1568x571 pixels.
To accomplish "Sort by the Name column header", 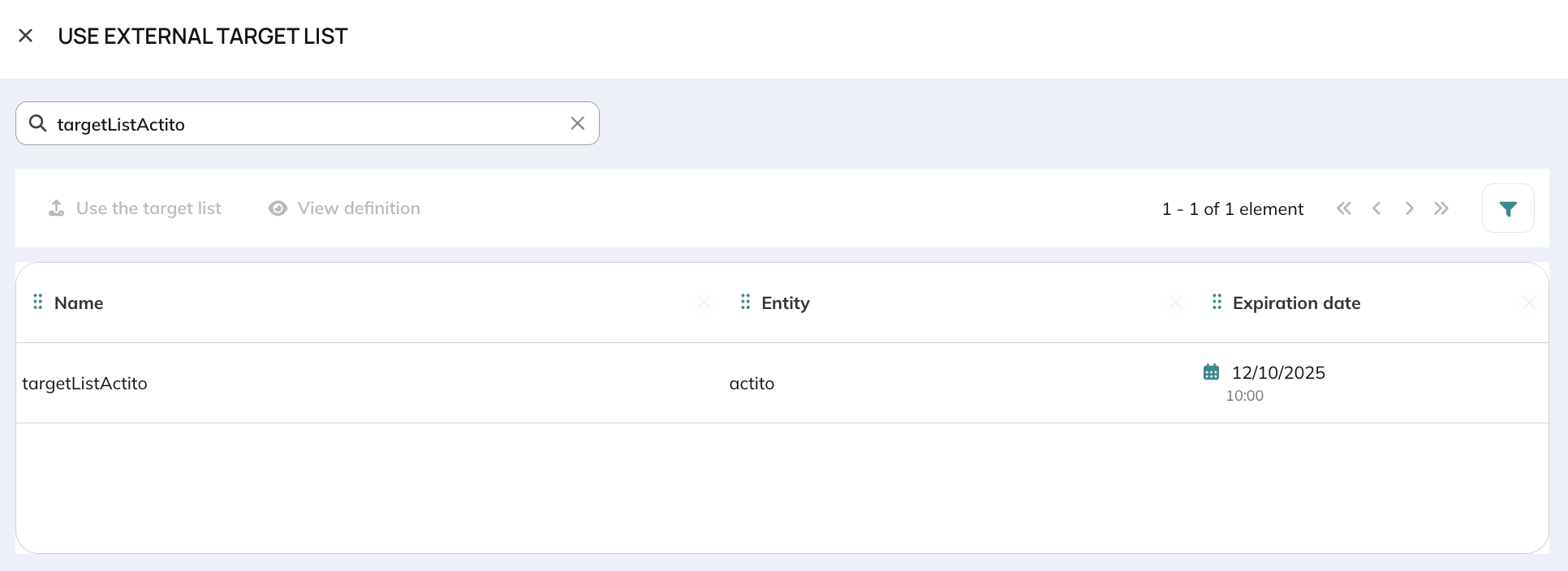I will click(x=79, y=303).
